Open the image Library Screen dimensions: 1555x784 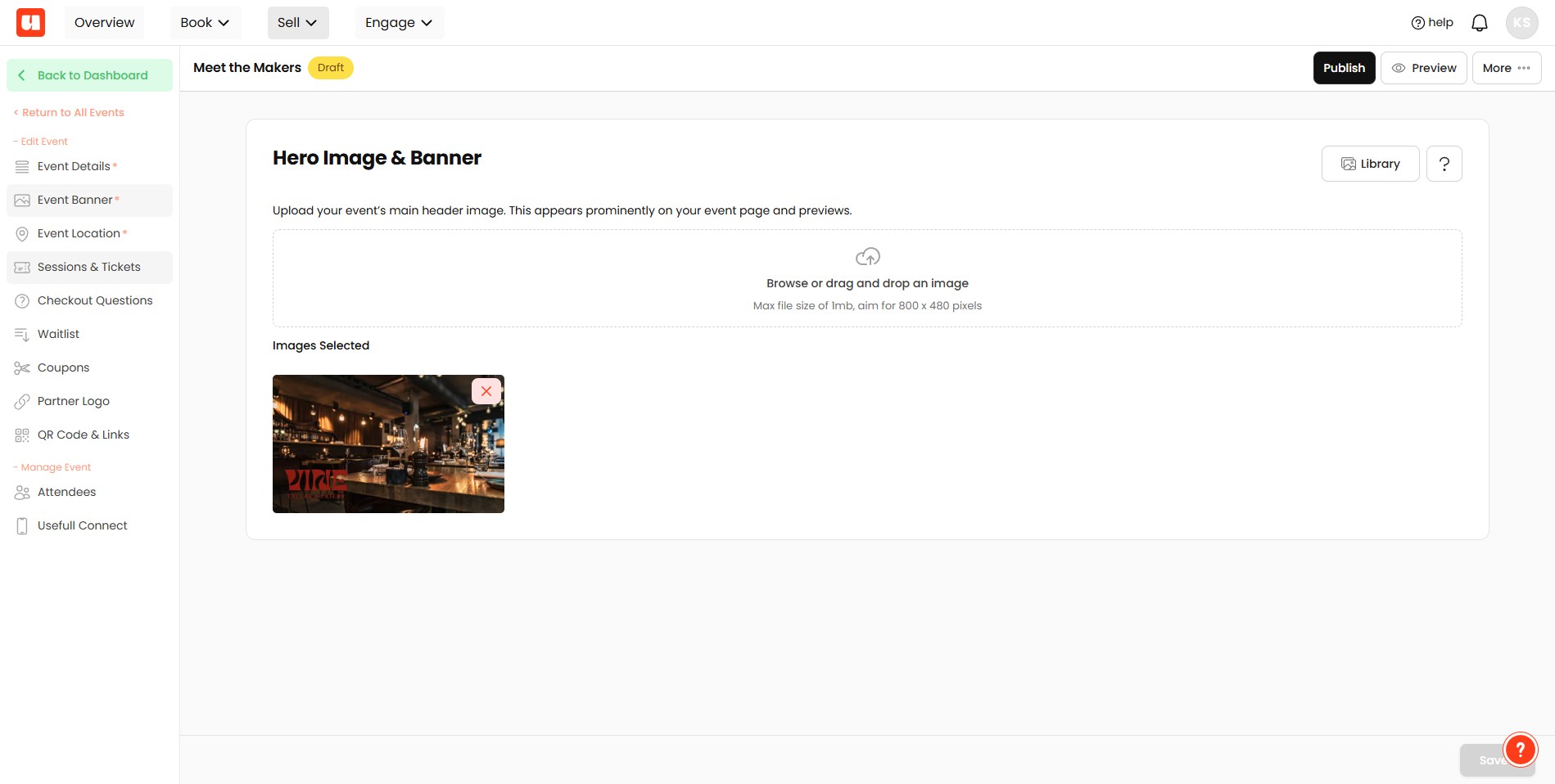[x=1370, y=164]
